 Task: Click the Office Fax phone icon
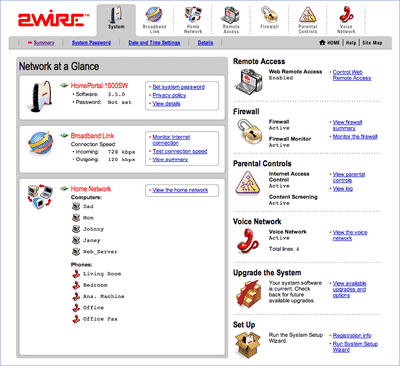(x=76, y=319)
